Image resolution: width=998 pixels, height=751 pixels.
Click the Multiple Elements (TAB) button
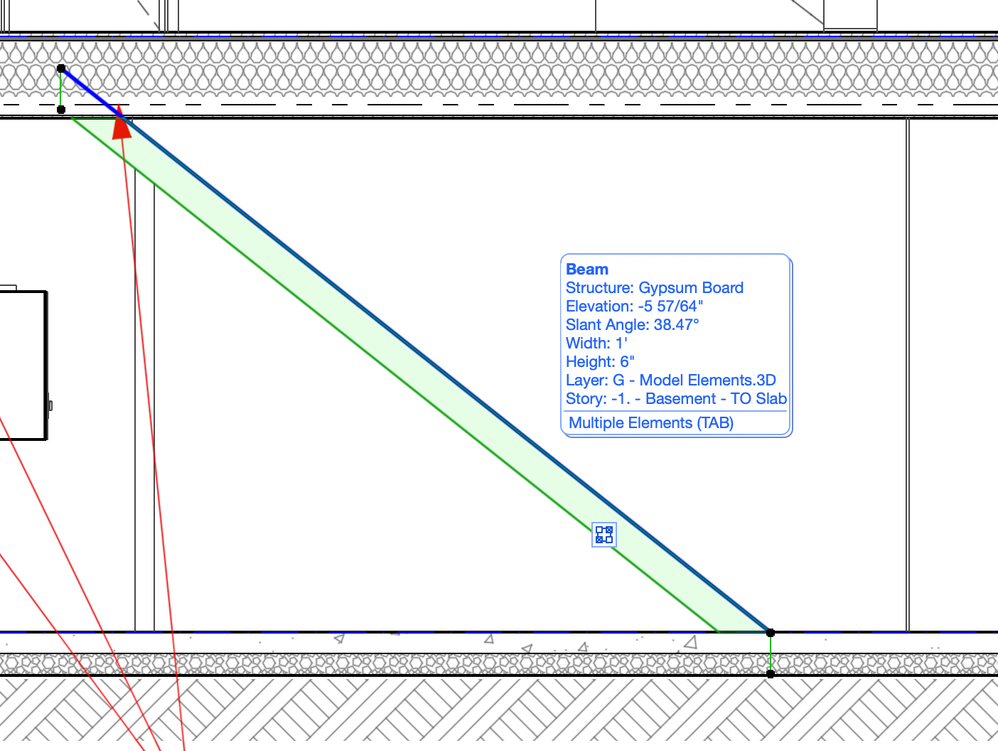650,422
